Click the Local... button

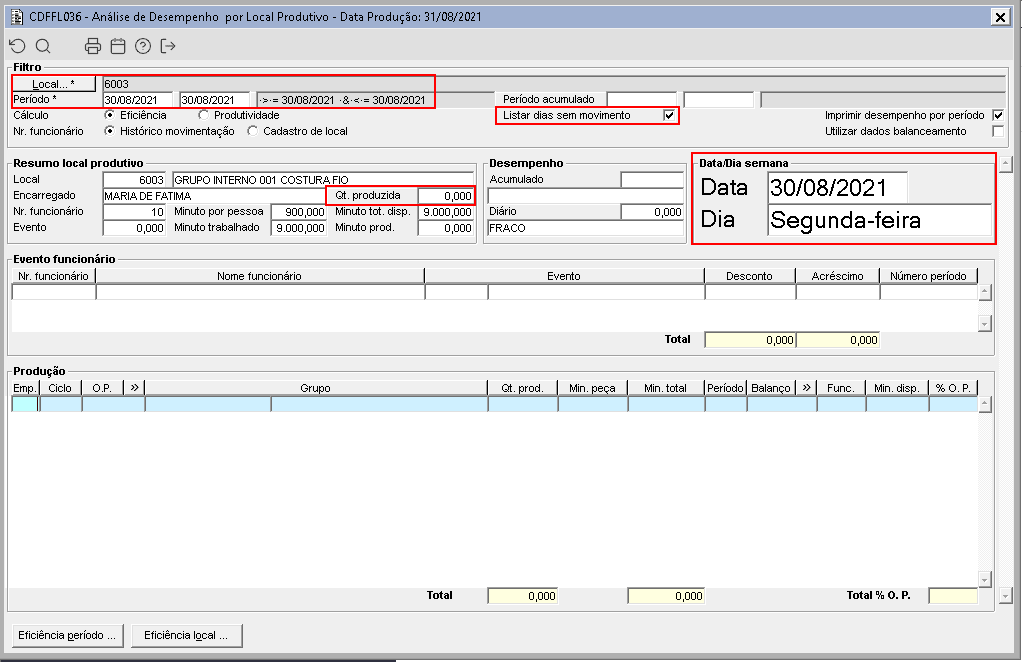[53, 84]
